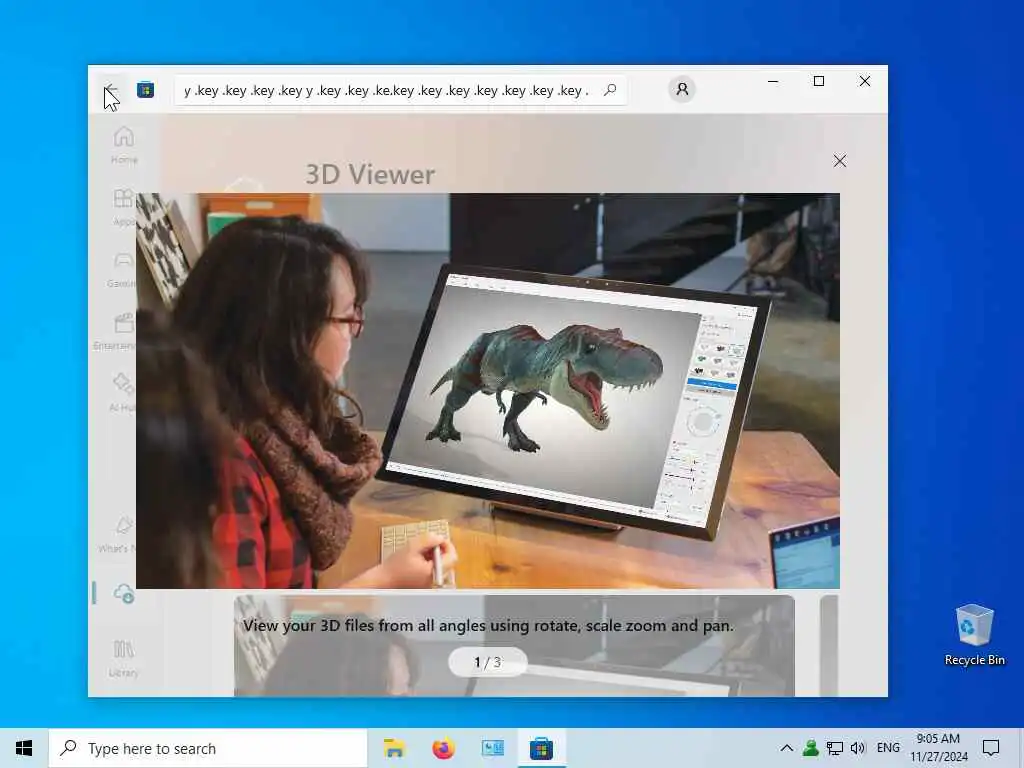Screen dimensions: 1024x768
Task: Click the taskbar search box
Action: tap(208, 748)
